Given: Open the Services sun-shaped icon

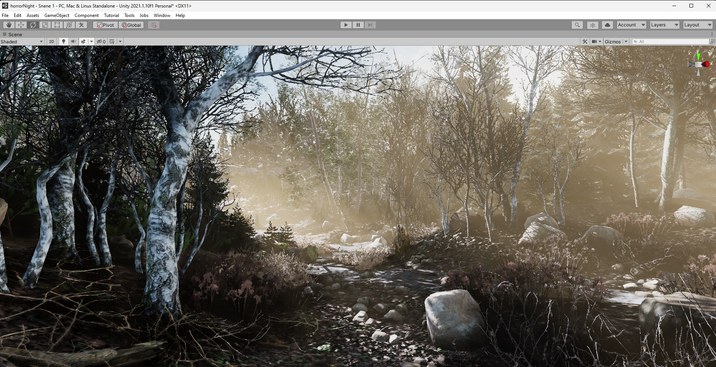Looking at the screenshot, I should (x=592, y=25).
